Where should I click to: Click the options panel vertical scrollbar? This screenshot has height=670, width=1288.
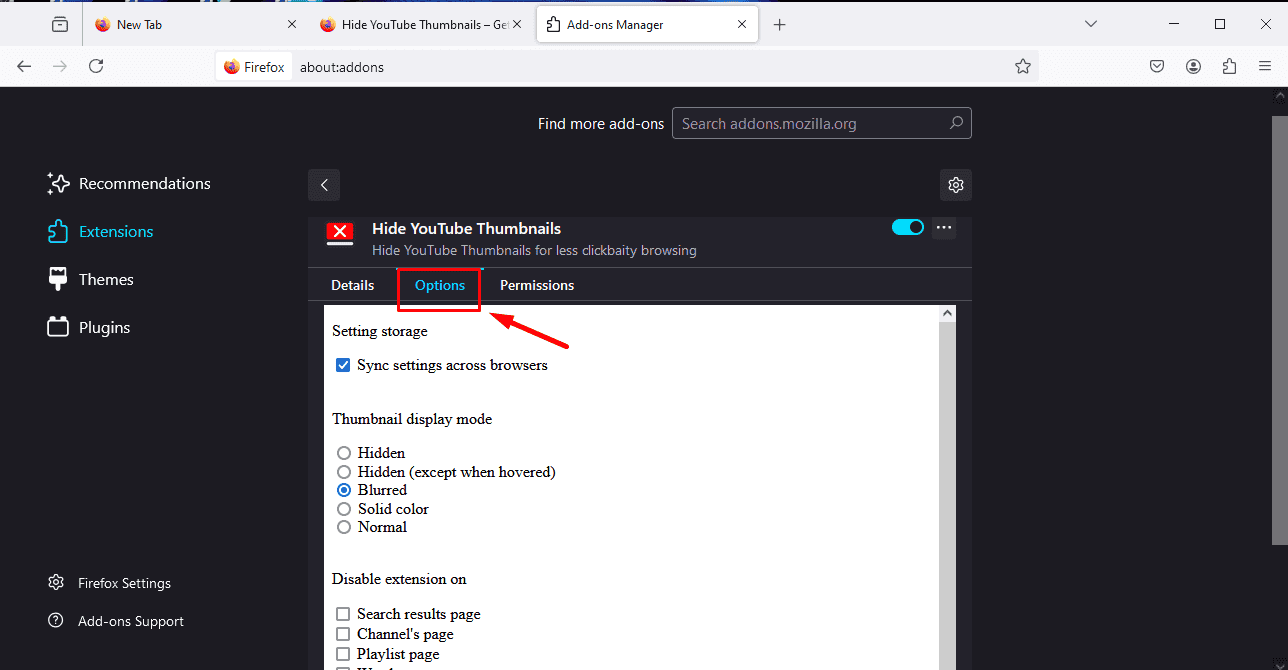(x=948, y=496)
